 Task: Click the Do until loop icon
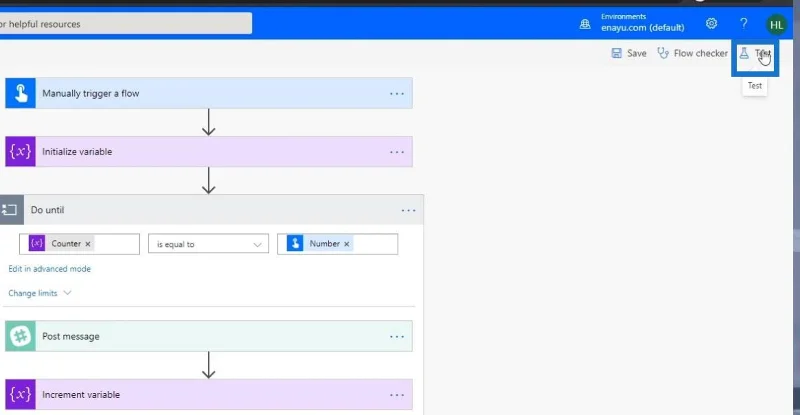click(10, 210)
